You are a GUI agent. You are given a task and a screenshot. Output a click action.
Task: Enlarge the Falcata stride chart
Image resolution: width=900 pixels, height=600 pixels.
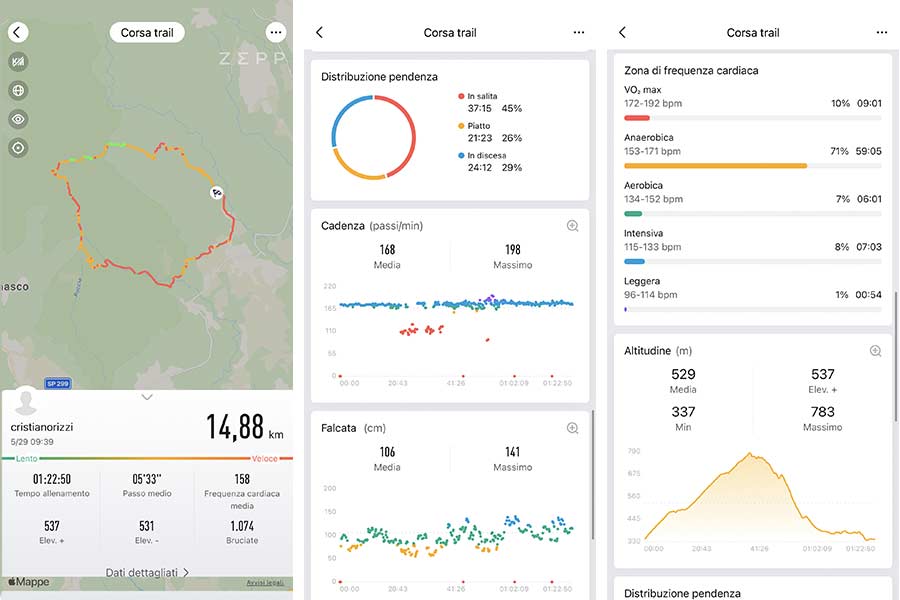572,428
